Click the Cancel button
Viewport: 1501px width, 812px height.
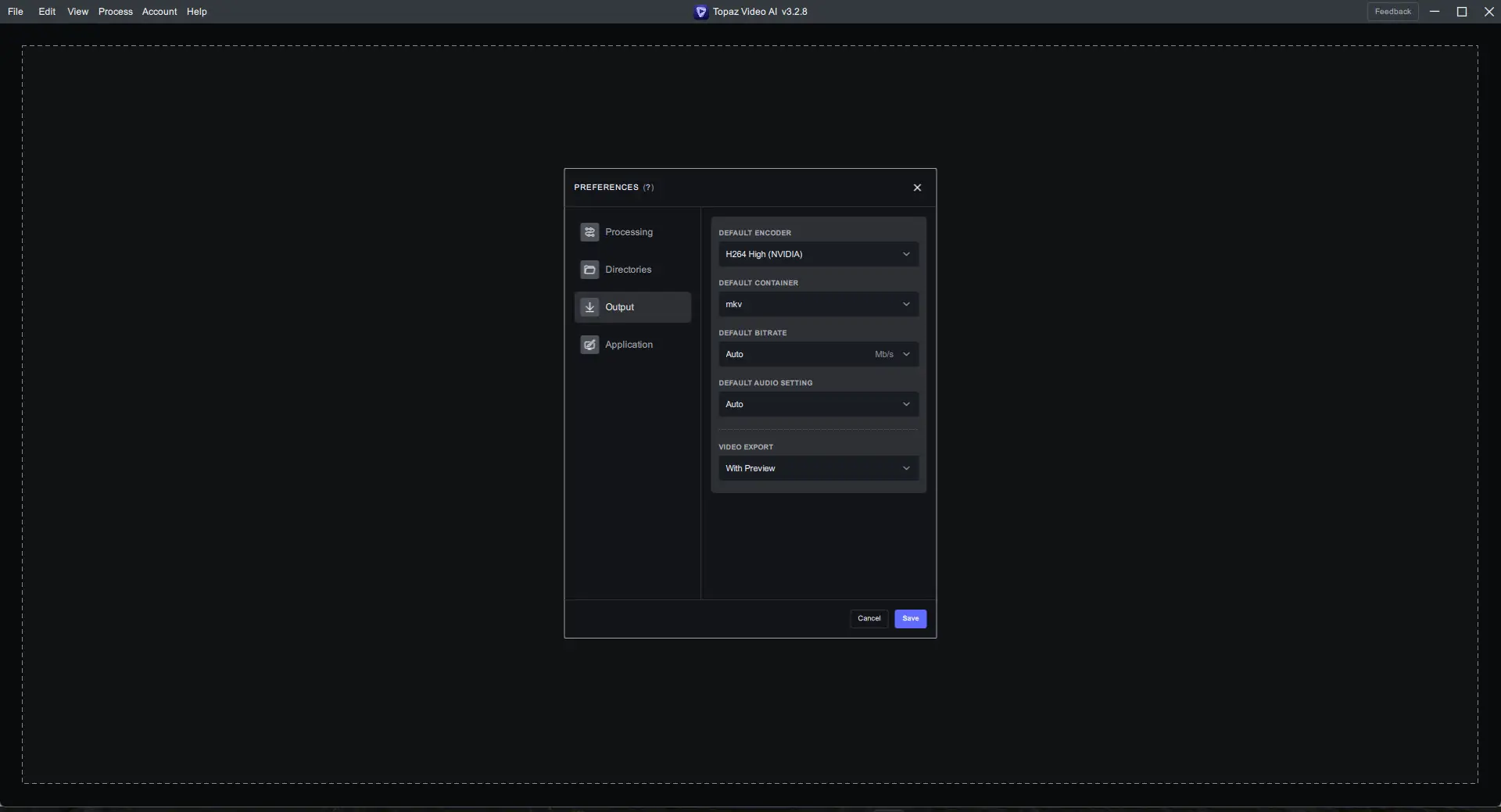(x=869, y=619)
